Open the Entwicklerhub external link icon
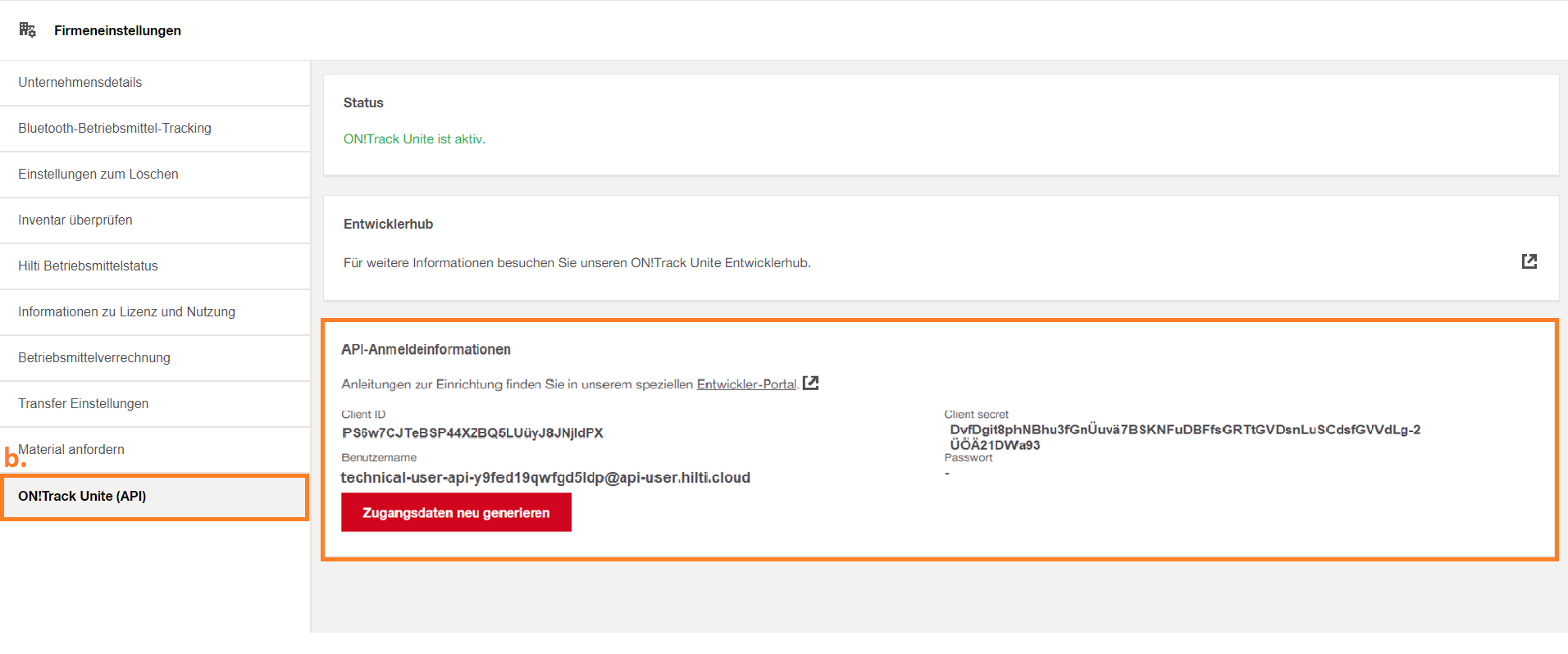The height and width of the screenshot is (654, 1568). [1529, 261]
